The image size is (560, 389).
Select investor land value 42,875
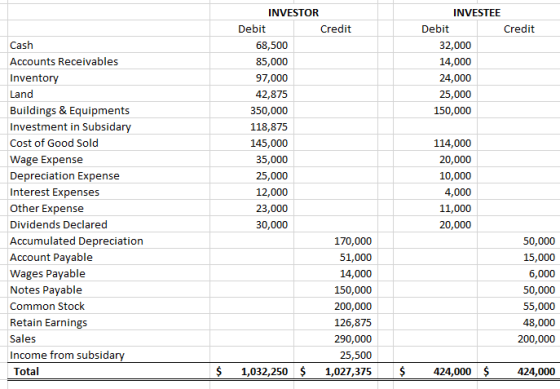[x=272, y=94]
